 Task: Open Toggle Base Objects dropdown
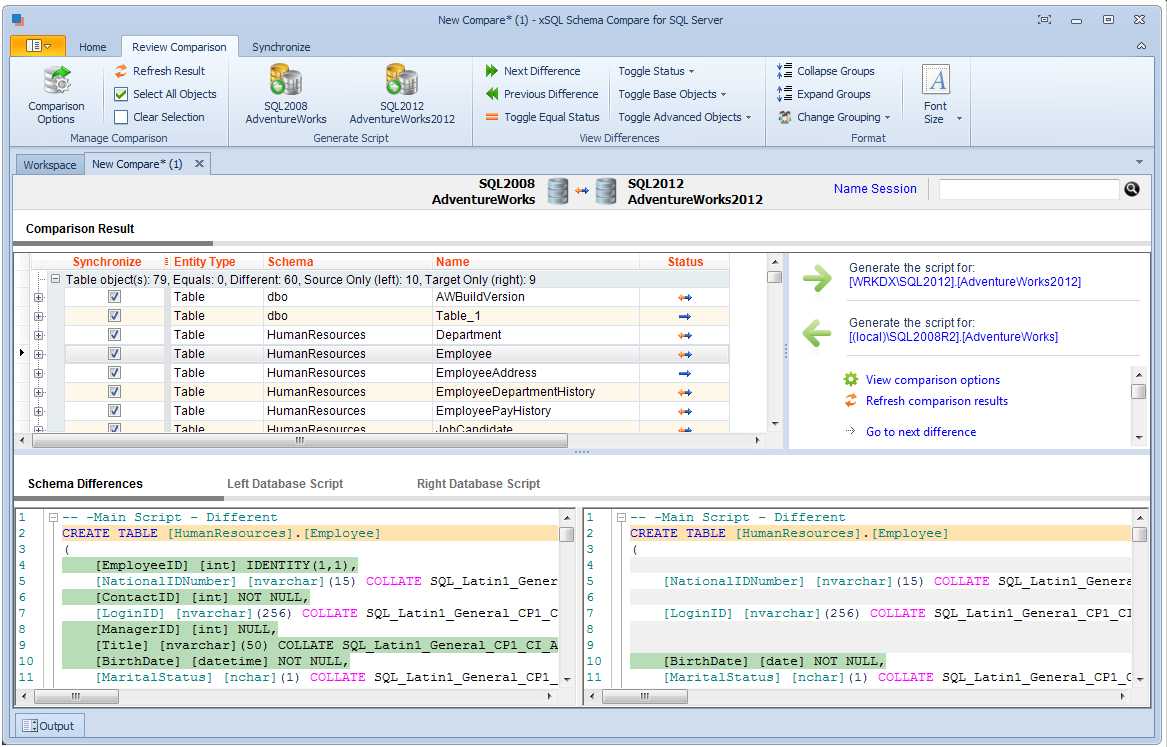tap(671, 94)
